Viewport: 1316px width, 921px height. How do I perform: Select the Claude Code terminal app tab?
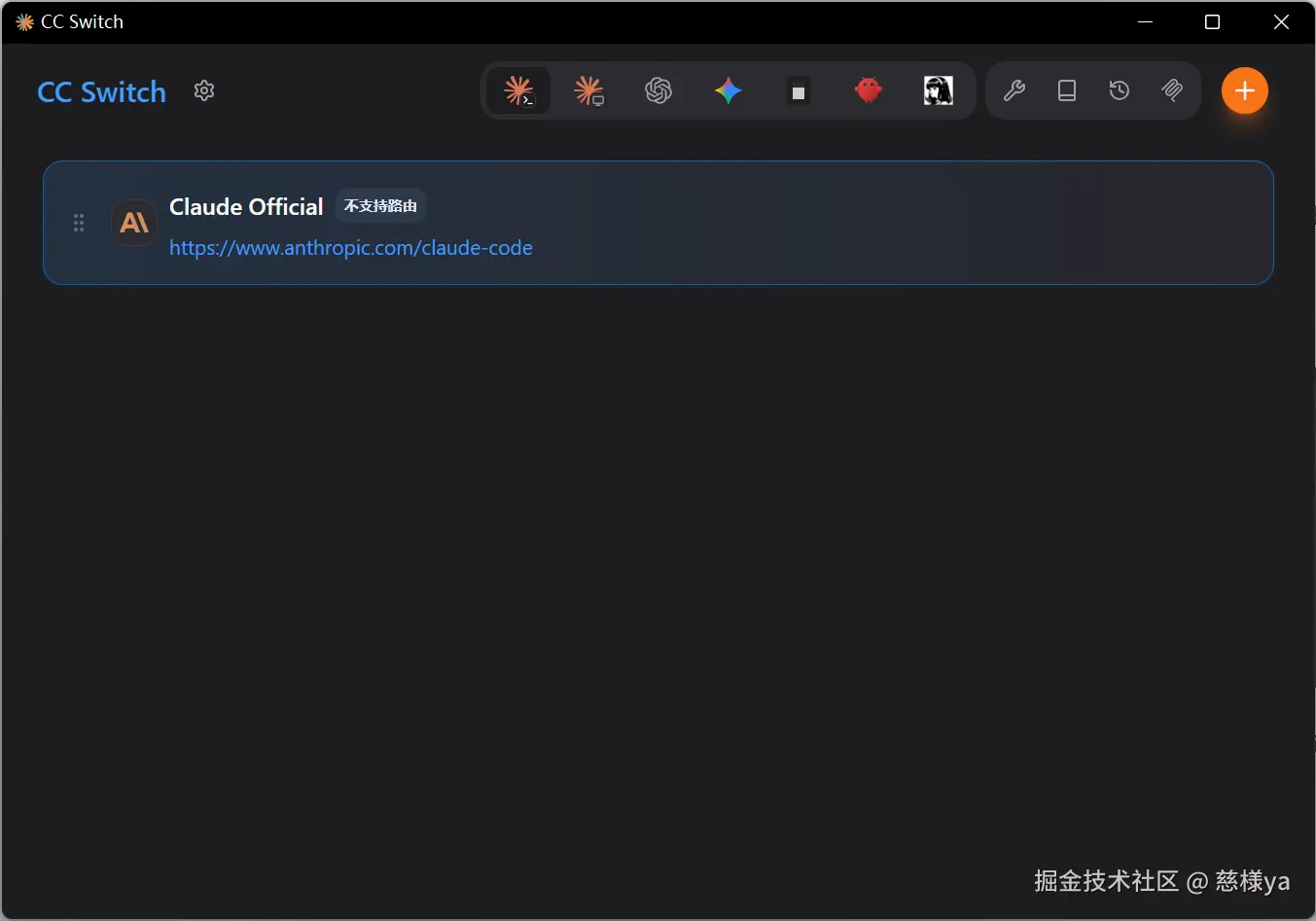pos(518,90)
